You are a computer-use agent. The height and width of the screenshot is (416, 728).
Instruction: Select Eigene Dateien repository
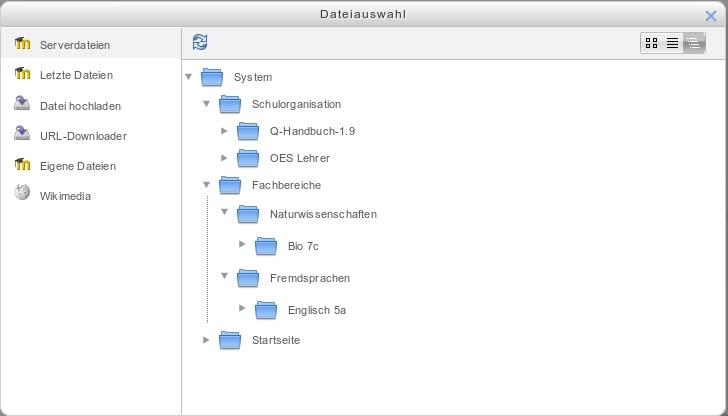pyautogui.click(x=78, y=166)
